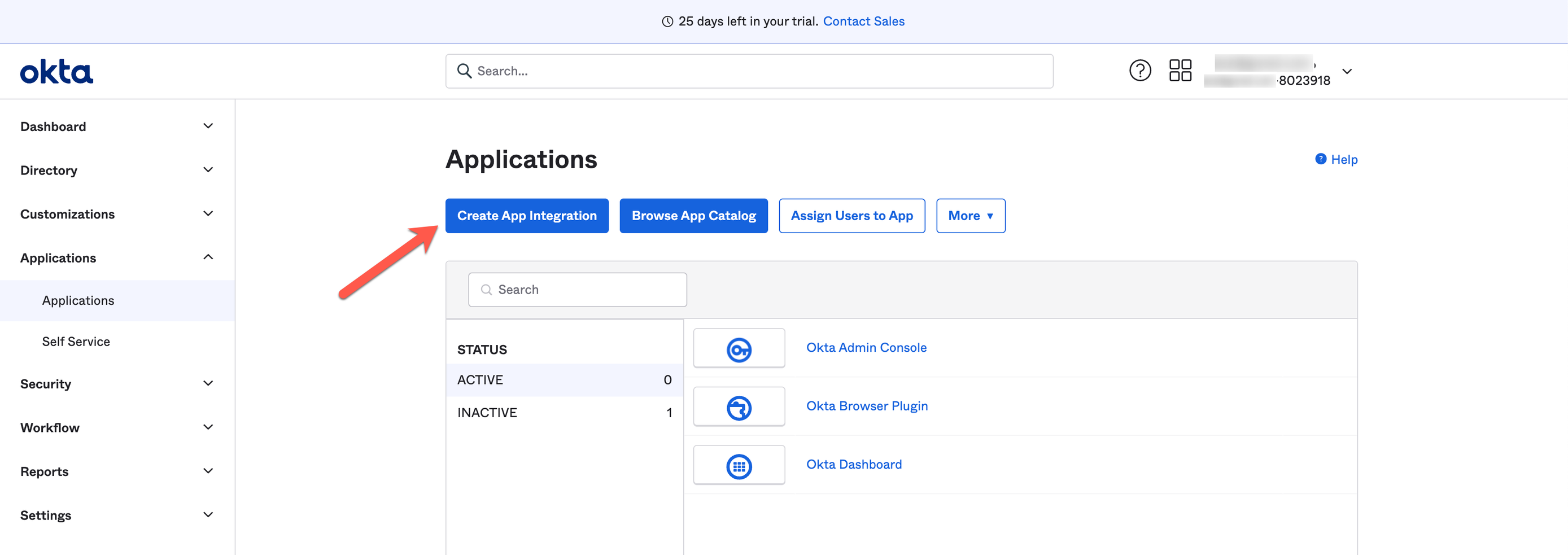Open the help question-mark icon in top bar

pyautogui.click(x=1139, y=71)
